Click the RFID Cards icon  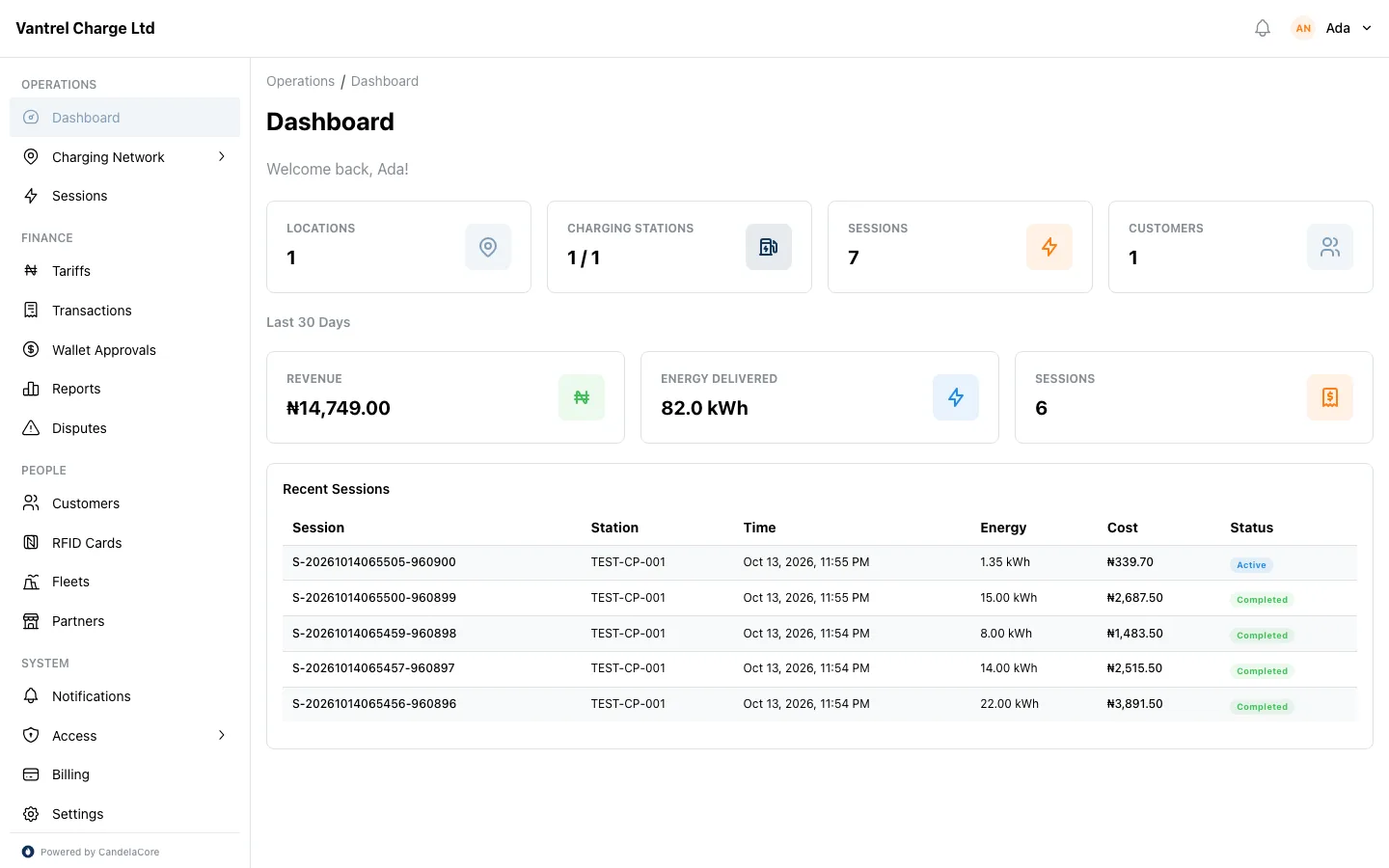point(31,543)
